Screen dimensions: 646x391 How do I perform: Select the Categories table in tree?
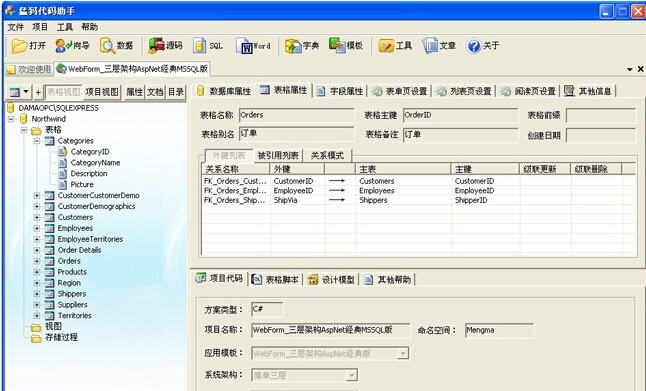(75, 141)
